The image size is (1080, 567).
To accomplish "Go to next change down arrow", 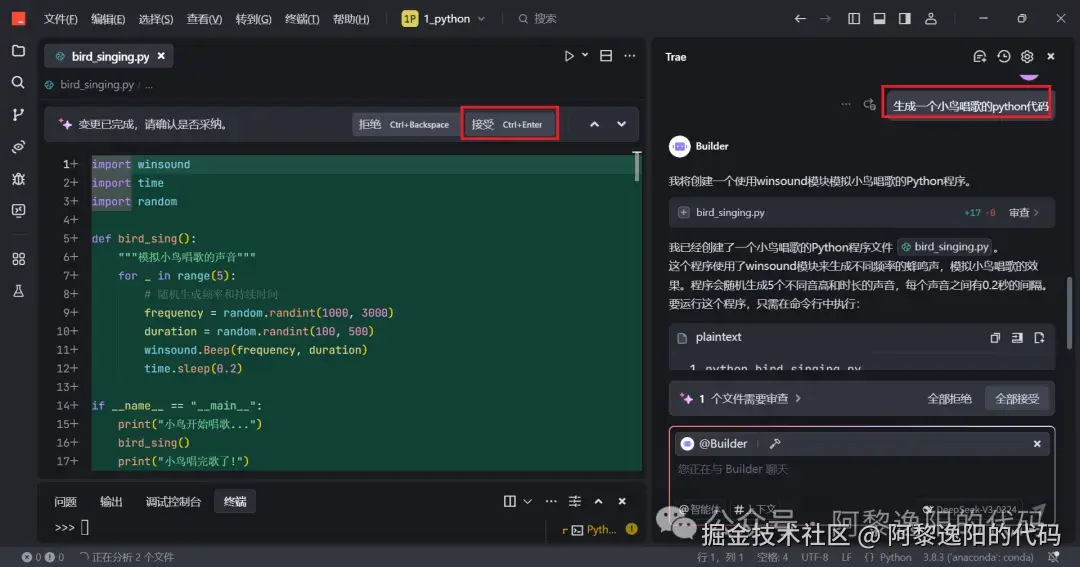I will (x=621, y=124).
